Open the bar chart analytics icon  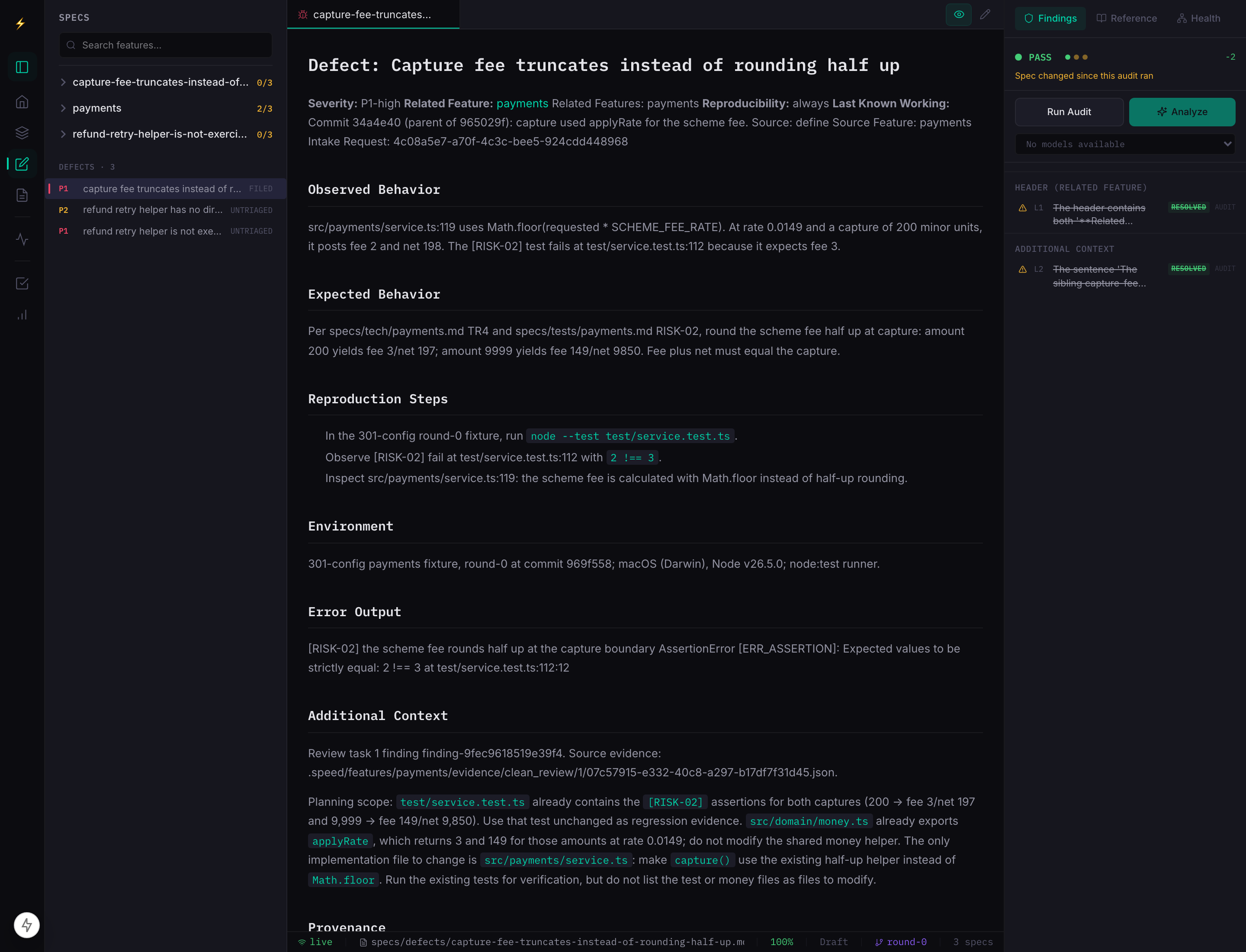tap(22, 315)
